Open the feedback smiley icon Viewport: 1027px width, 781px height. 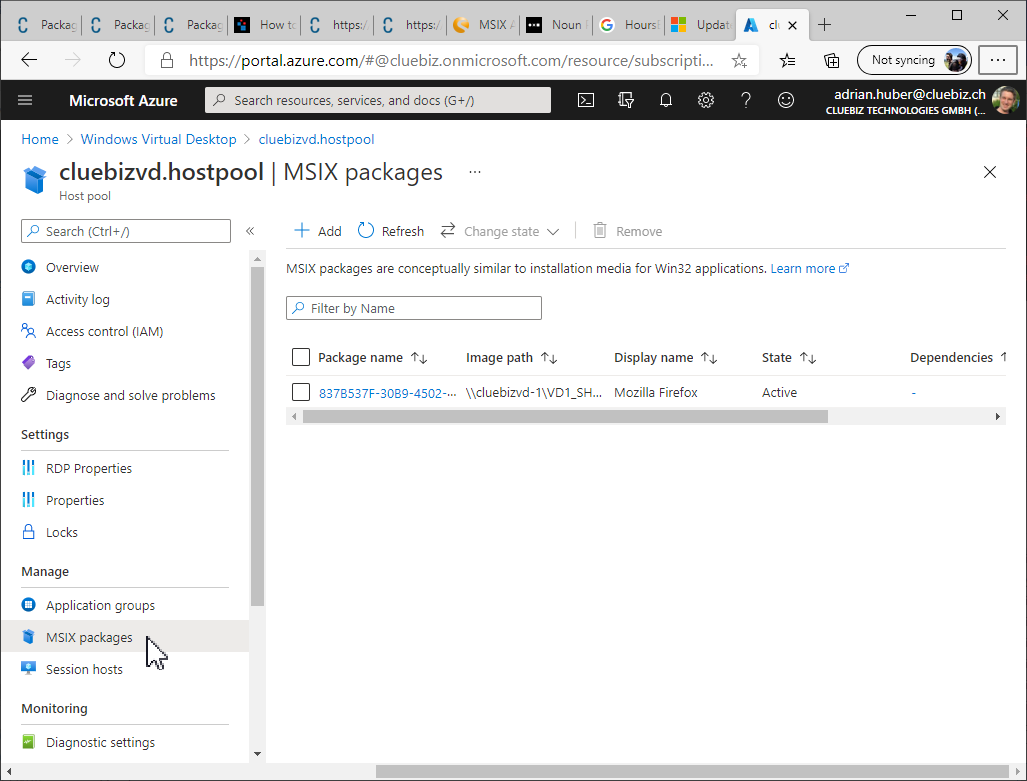pyautogui.click(x=785, y=100)
